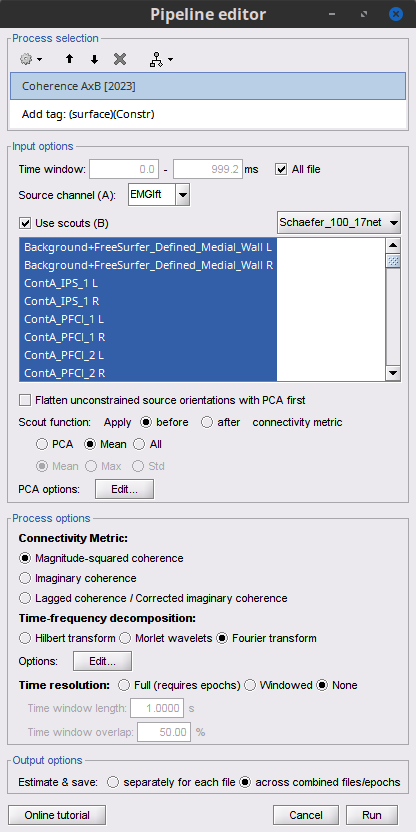The image size is (416, 832).
Task: Select Add tag: (surface)(Constr) process
Action: [x=208, y=114]
